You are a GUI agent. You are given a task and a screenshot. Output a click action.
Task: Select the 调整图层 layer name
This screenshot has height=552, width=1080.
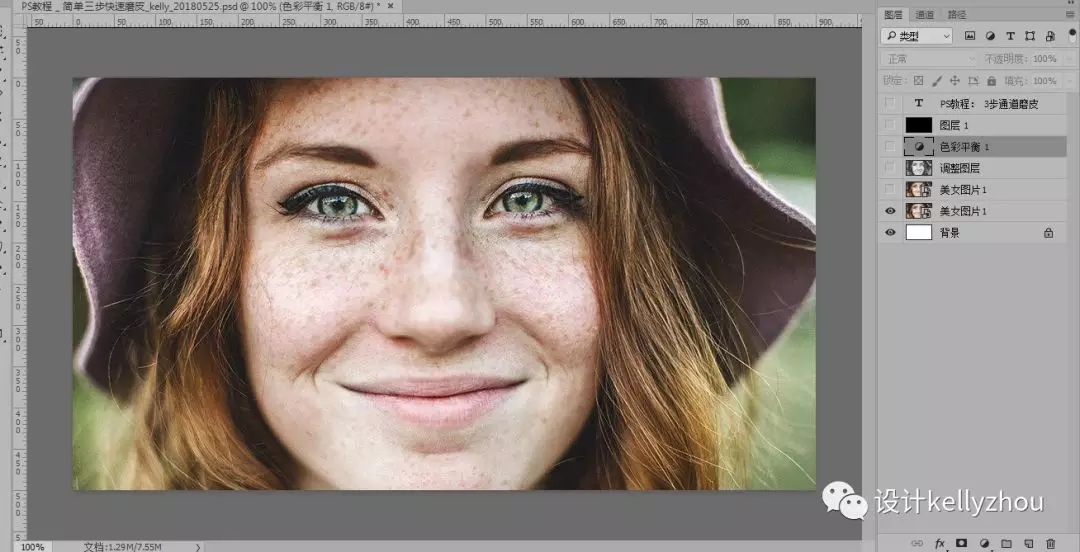[959, 168]
